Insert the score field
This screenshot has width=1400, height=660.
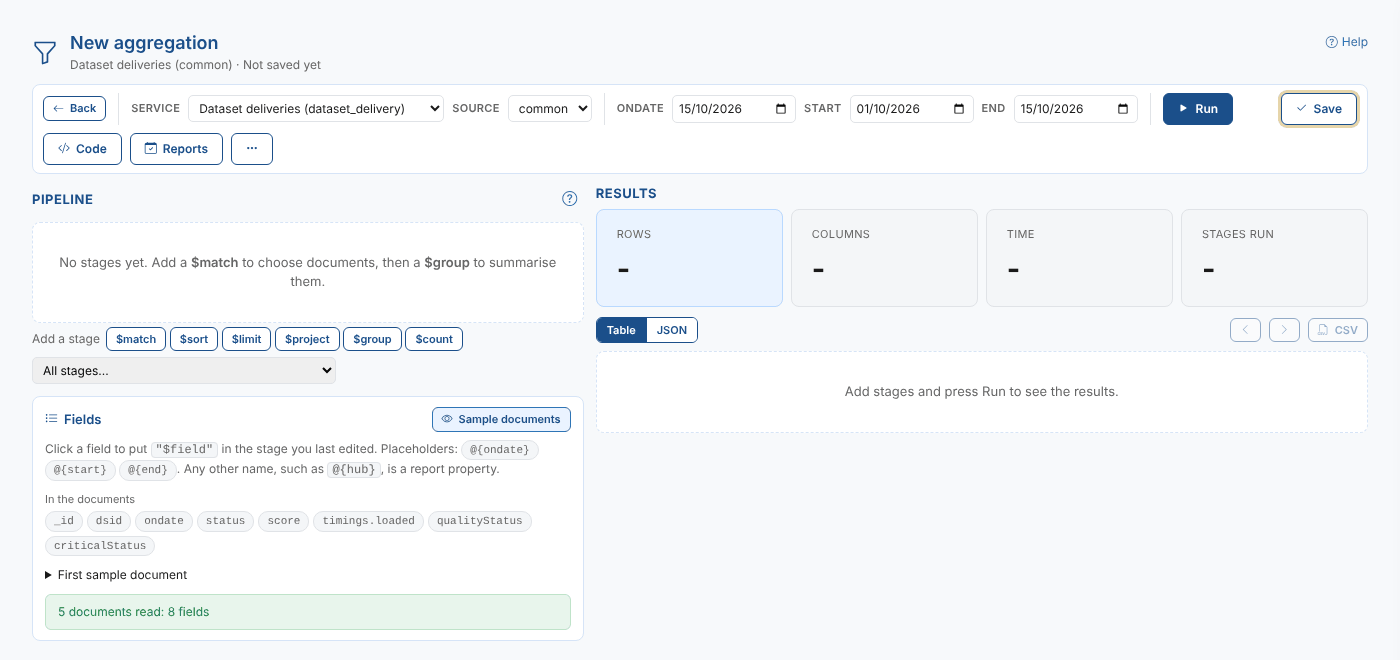(284, 521)
